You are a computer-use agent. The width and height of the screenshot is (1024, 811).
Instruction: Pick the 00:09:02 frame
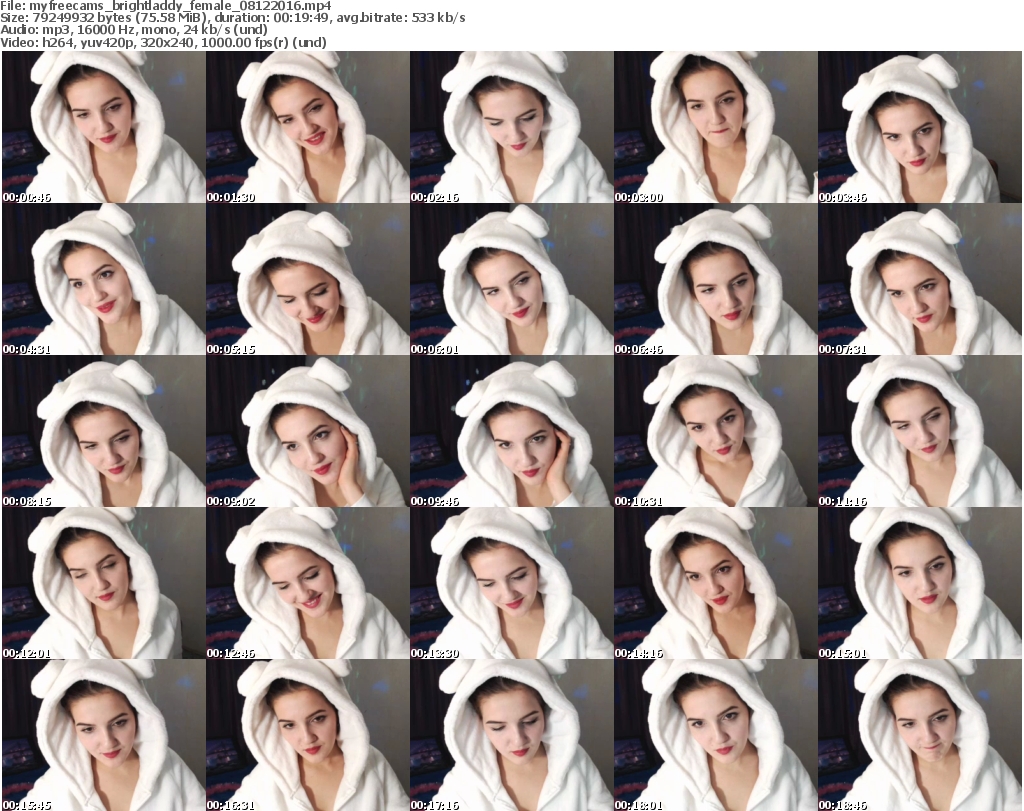(x=308, y=431)
